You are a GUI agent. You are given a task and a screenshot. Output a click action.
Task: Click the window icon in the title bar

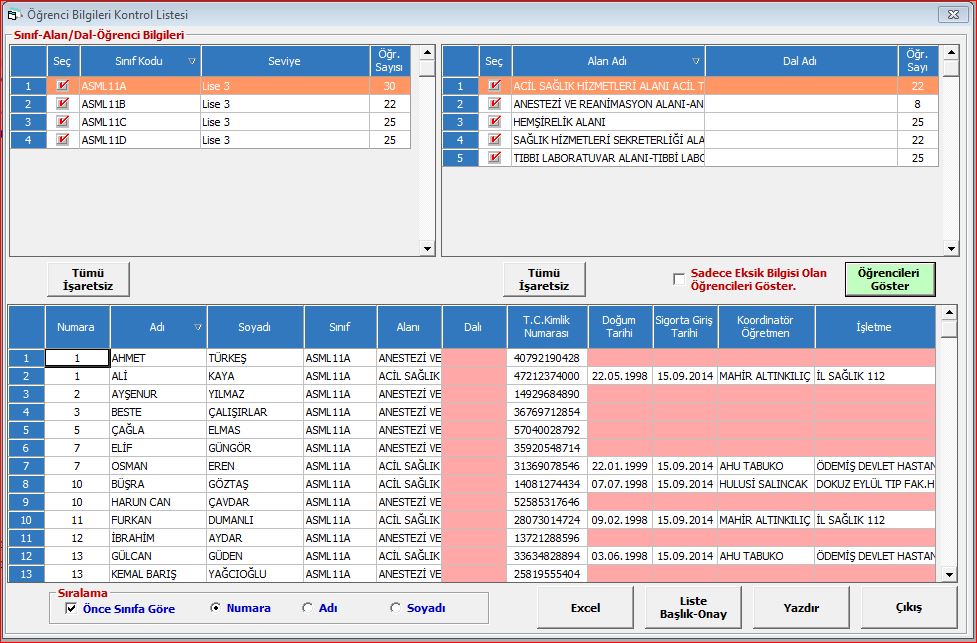coord(12,15)
